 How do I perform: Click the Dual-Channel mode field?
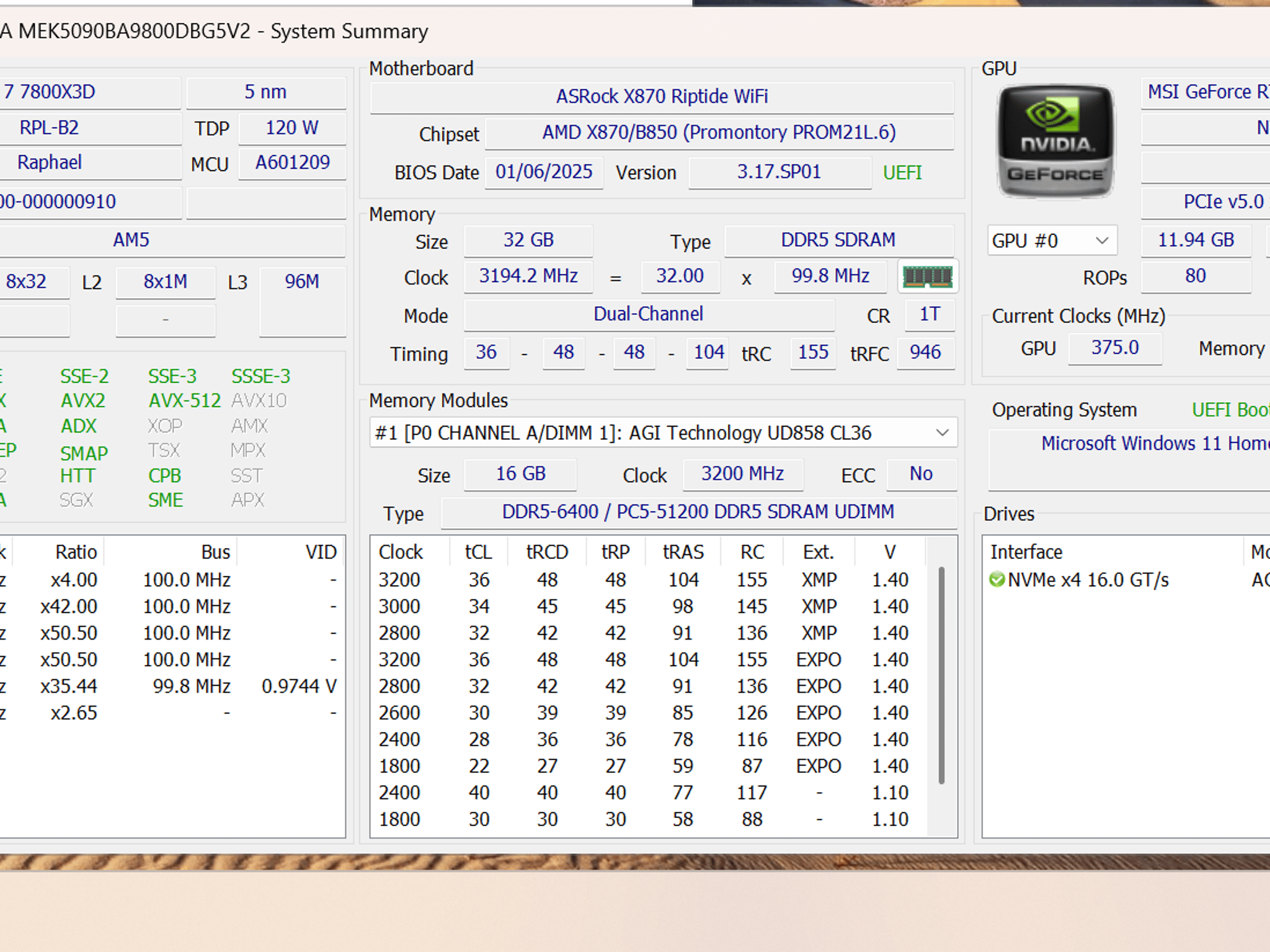(649, 315)
